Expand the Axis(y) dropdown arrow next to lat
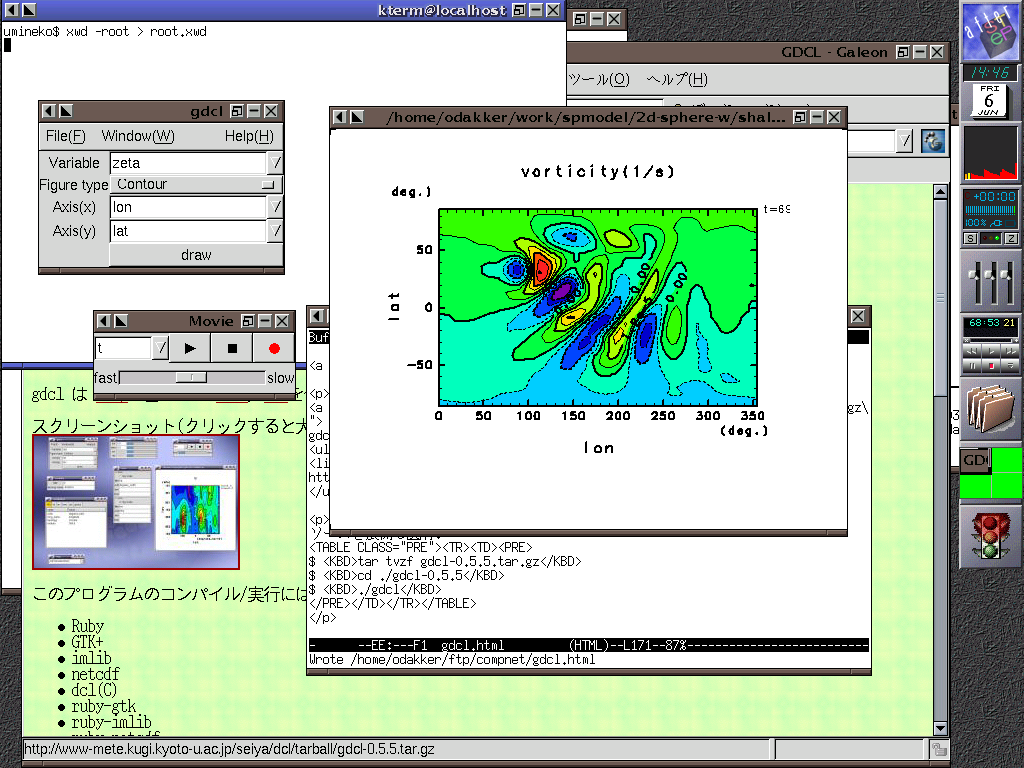This screenshot has height=768, width=1024. [276, 231]
